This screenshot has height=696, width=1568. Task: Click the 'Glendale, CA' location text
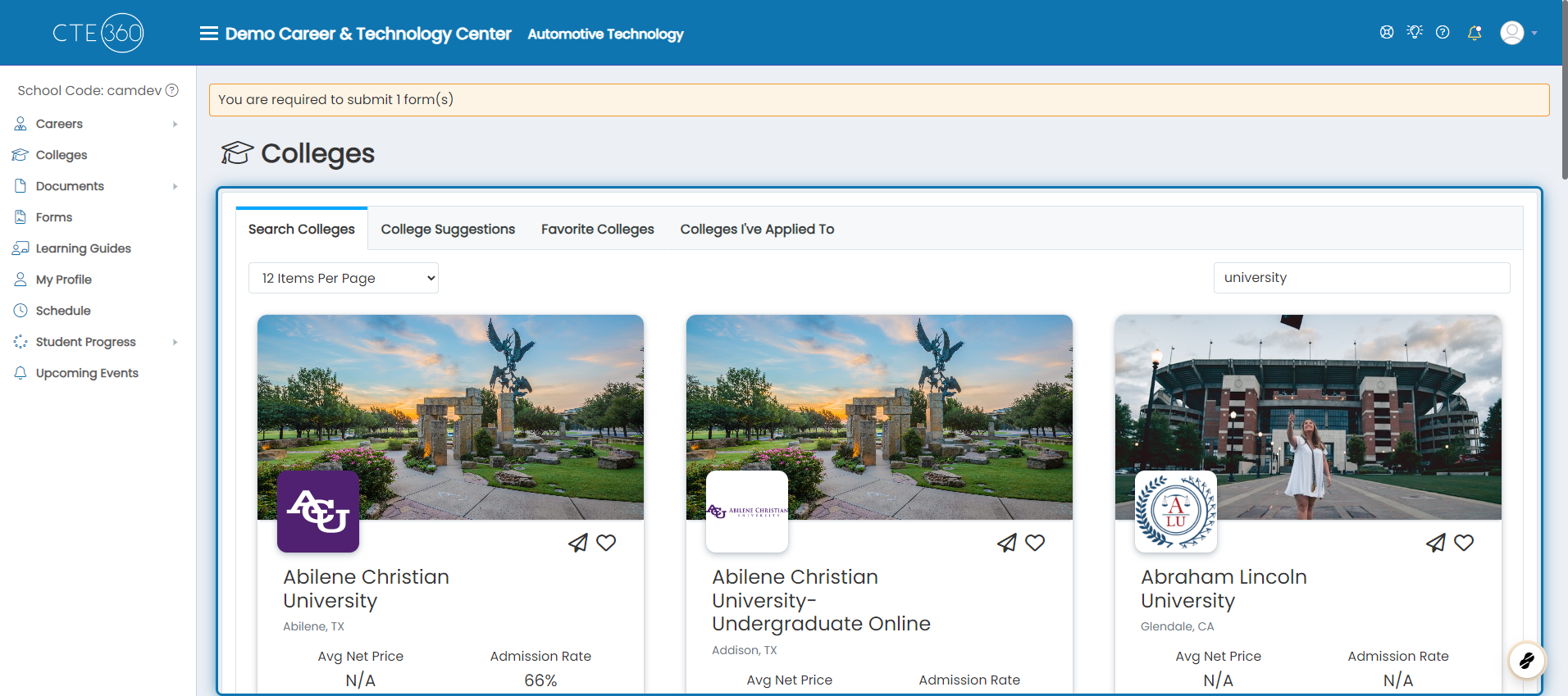point(1177,626)
